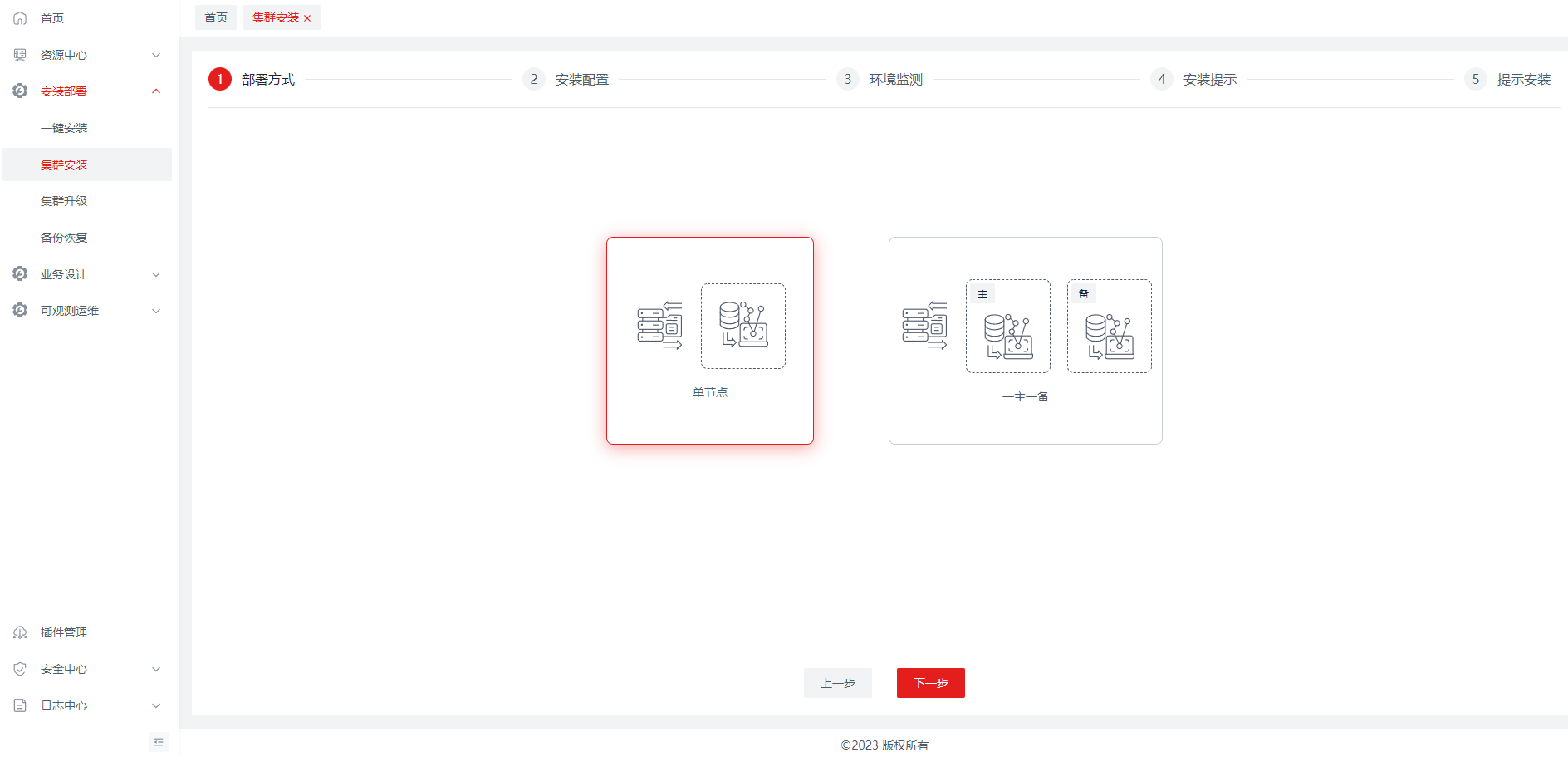Click the 上一步 button
Viewport: 1568px width, 757px height.
click(837, 683)
